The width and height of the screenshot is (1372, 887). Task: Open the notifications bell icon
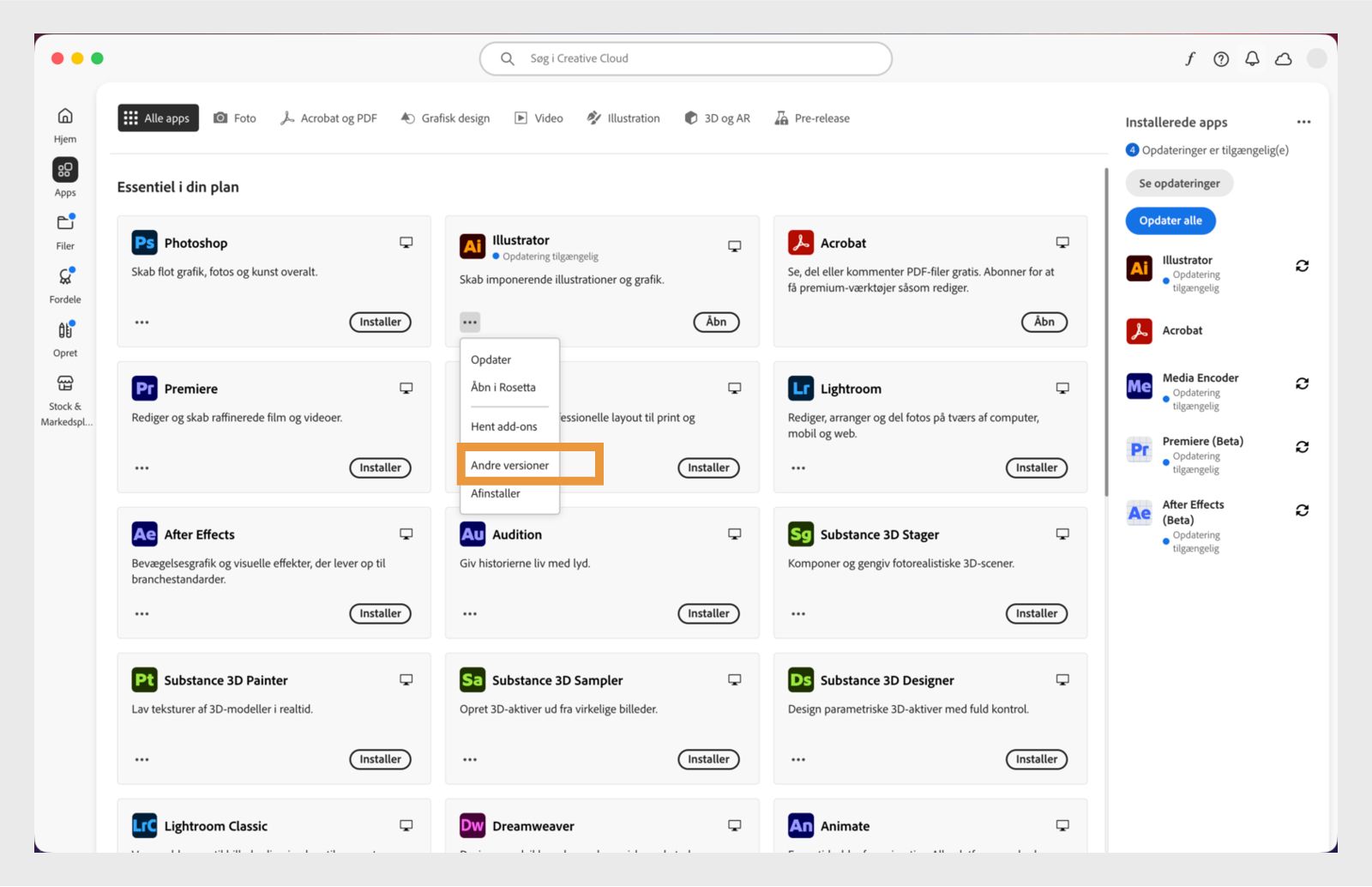(x=1252, y=58)
